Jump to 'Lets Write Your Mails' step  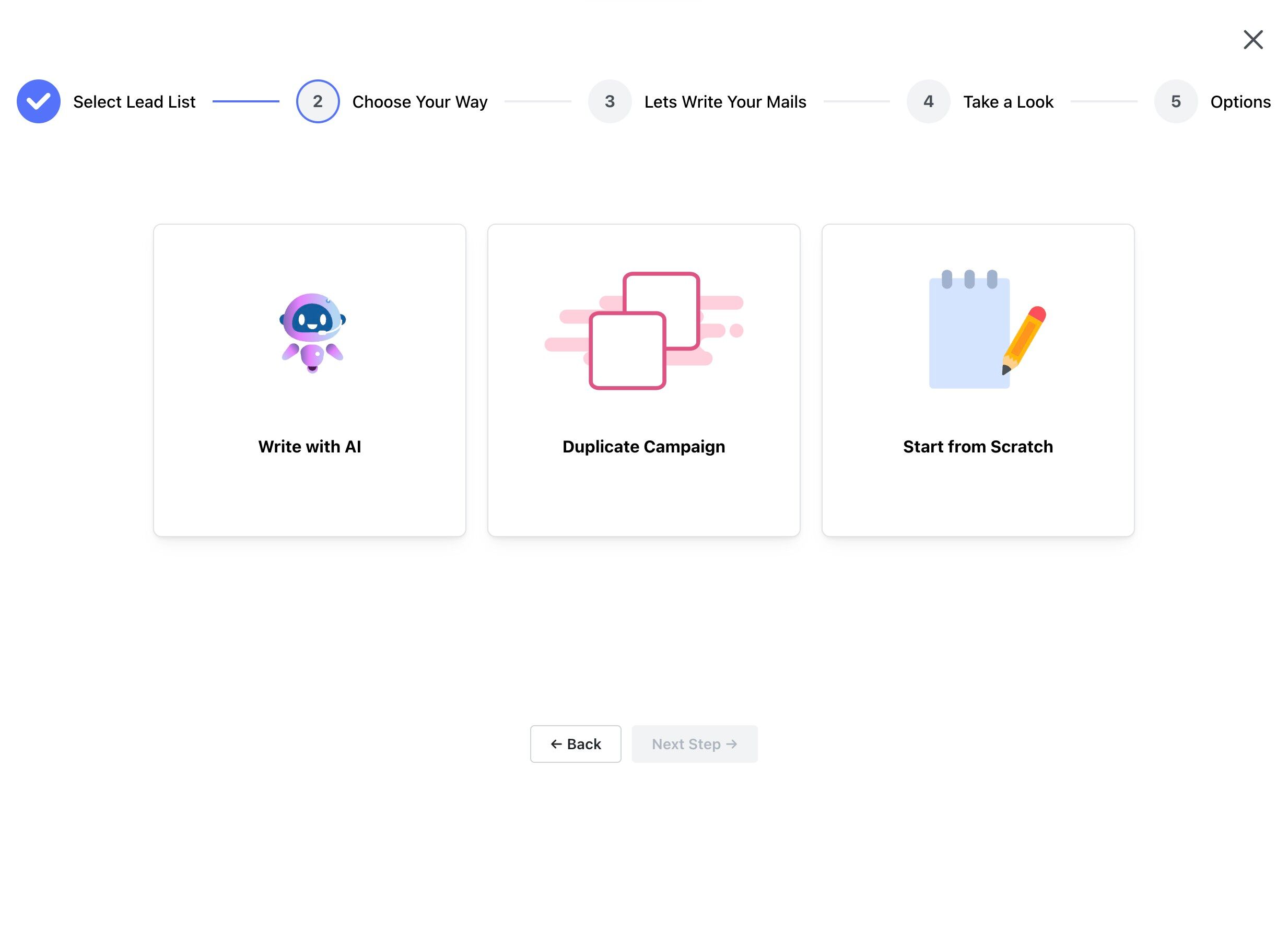tap(724, 102)
